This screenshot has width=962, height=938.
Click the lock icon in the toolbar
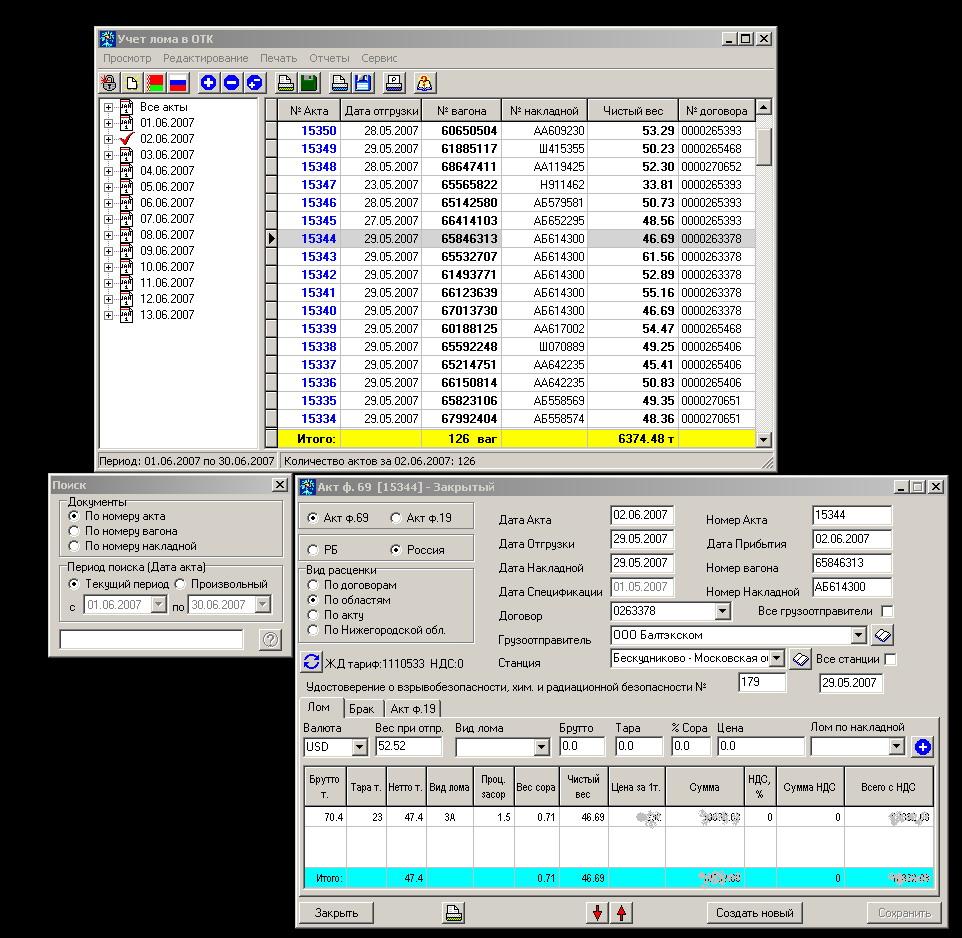[110, 83]
